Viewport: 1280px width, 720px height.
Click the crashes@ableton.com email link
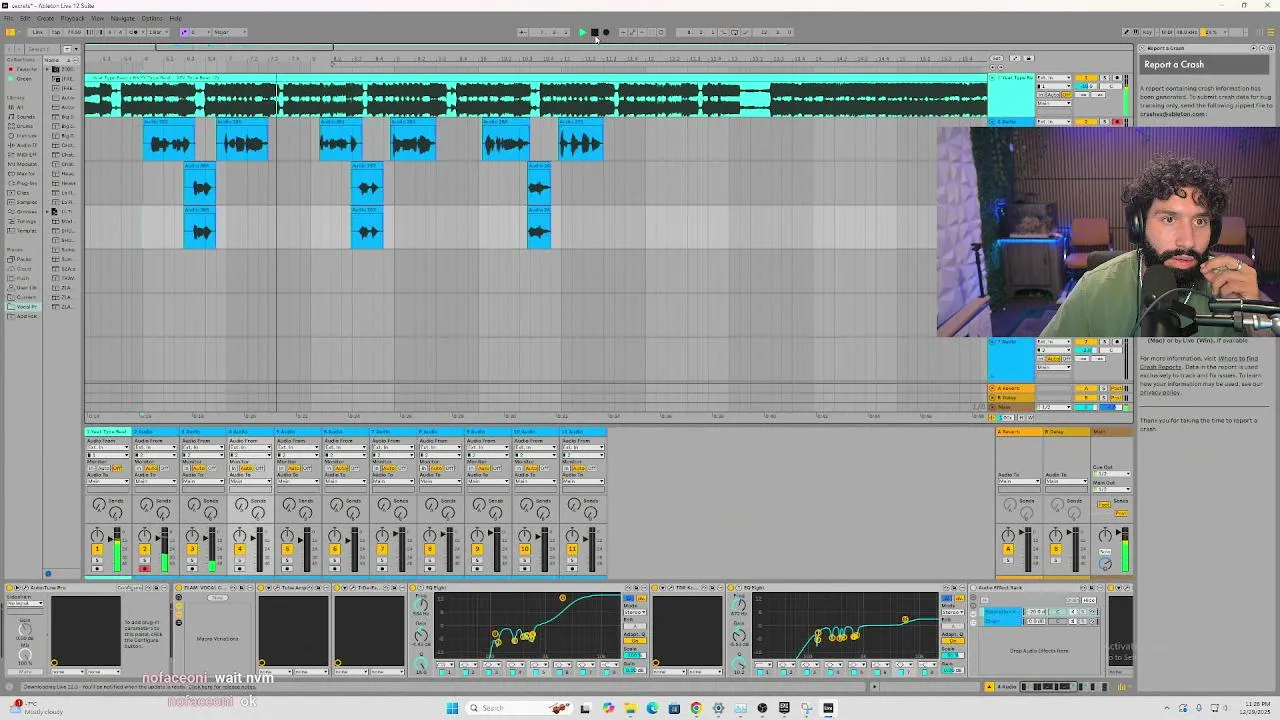(1172, 114)
